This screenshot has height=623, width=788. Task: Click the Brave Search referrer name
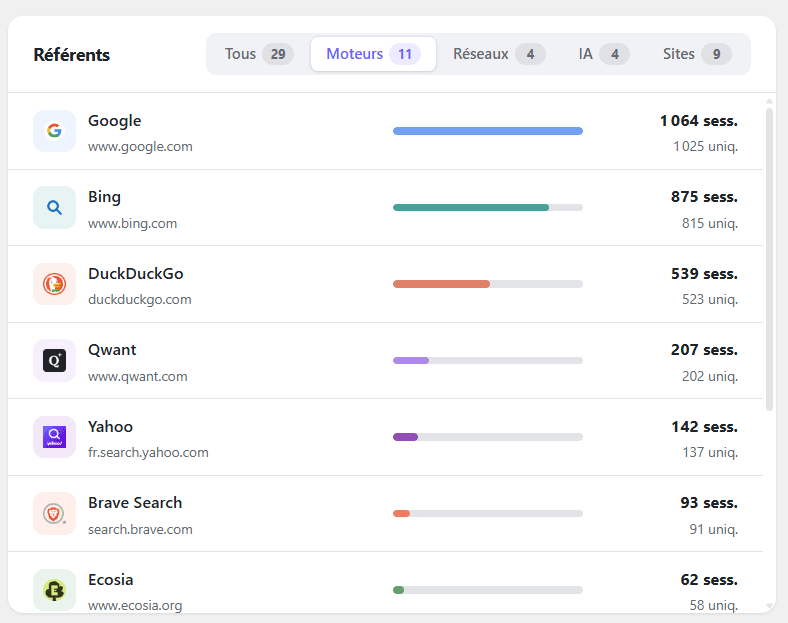point(135,503)
